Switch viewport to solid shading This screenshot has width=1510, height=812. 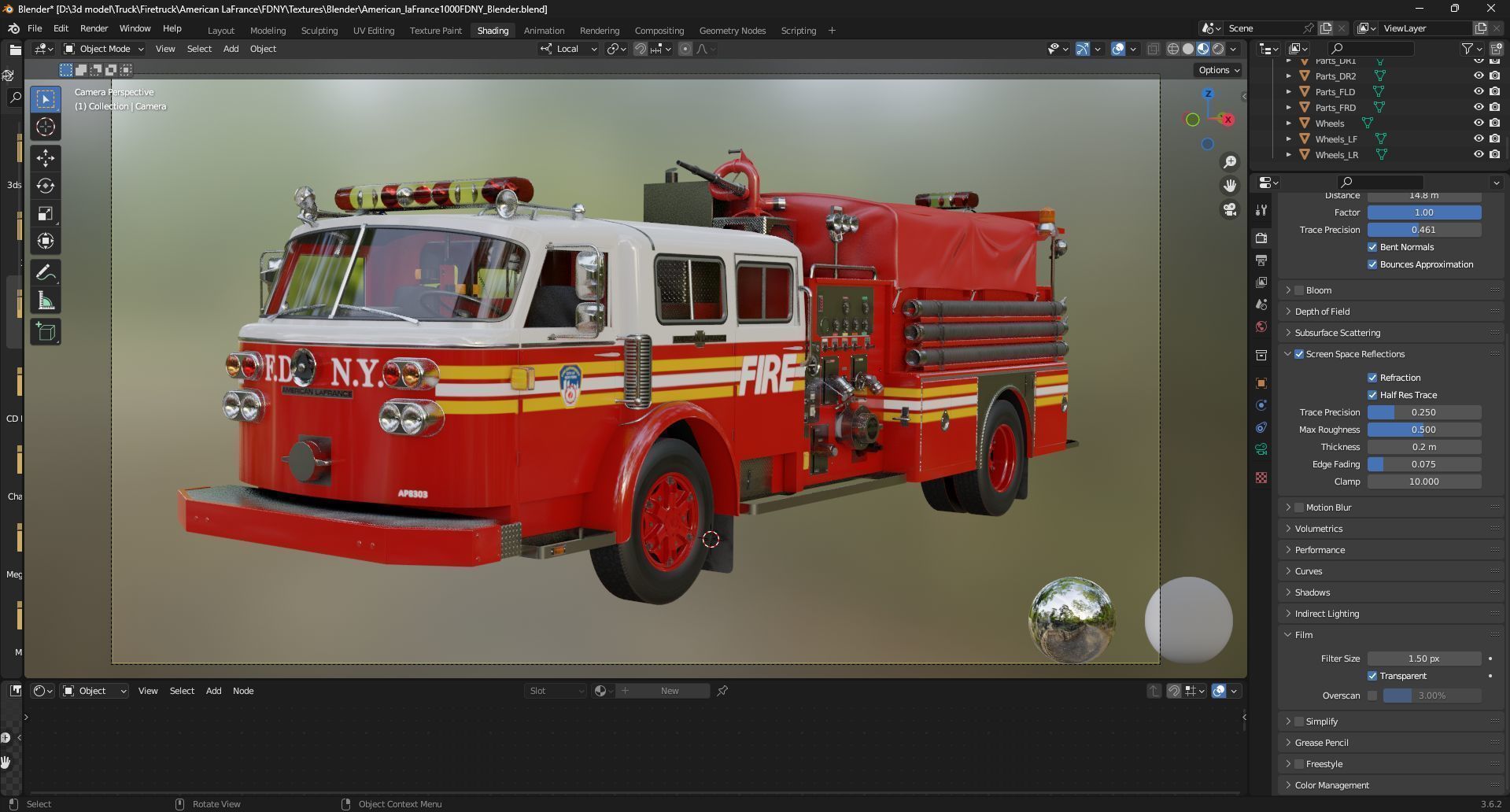tap(1188, 49)
